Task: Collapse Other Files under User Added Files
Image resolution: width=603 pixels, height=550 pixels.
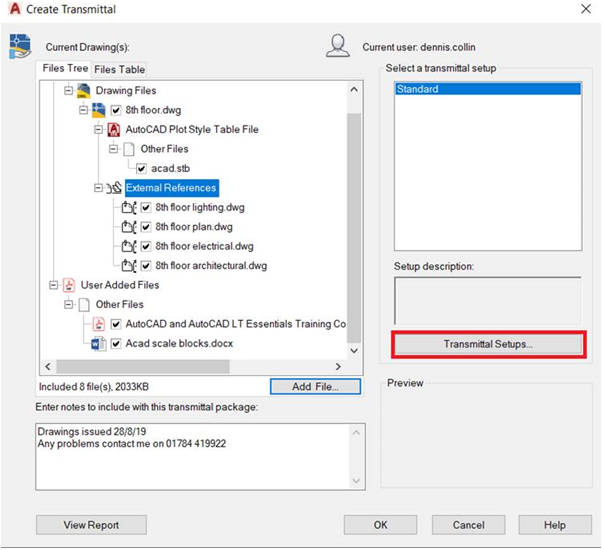Action: pyautogui.click(x=68, y=305)
